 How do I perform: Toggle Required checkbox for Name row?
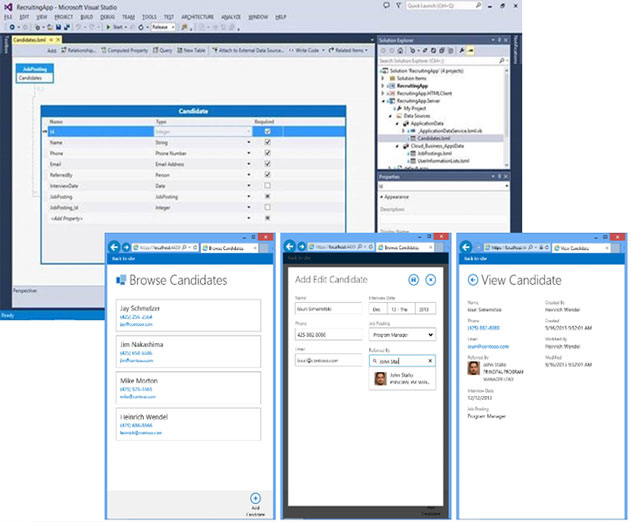(268, 142)
